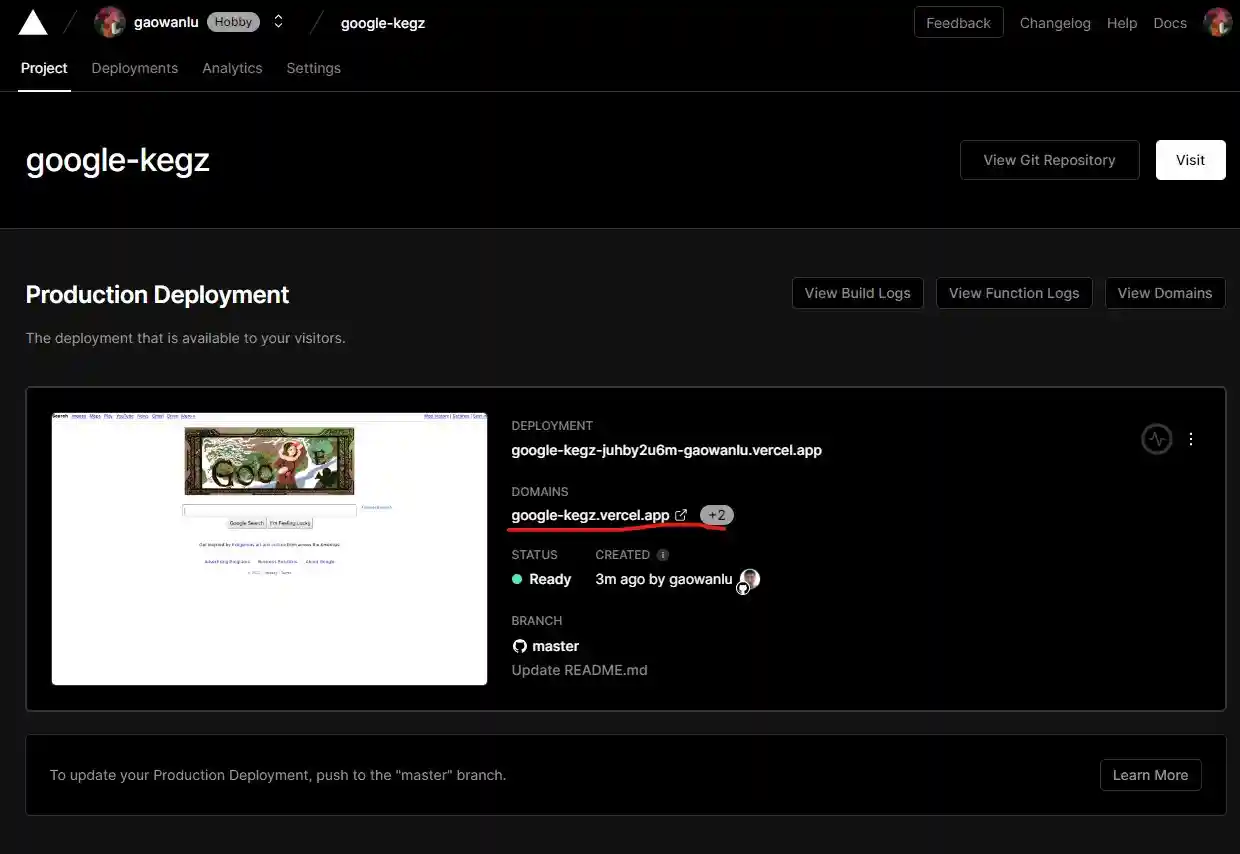Image resolution: width=1240 pixels, height=854 pixels.
Task: Click the info icon next to Created
Action: [662, 554]
